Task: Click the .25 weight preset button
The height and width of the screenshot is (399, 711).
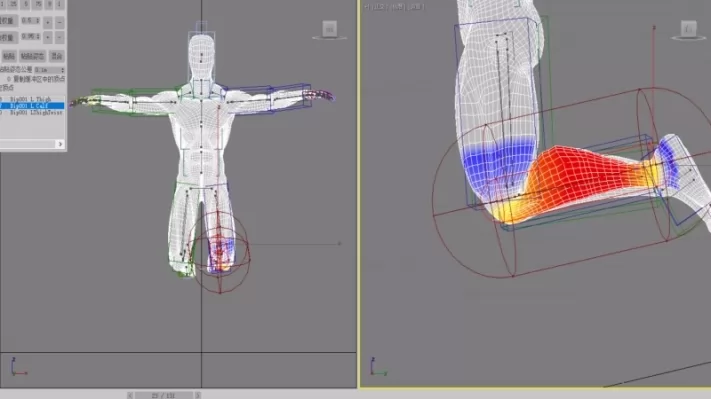Action: point(13,4)
